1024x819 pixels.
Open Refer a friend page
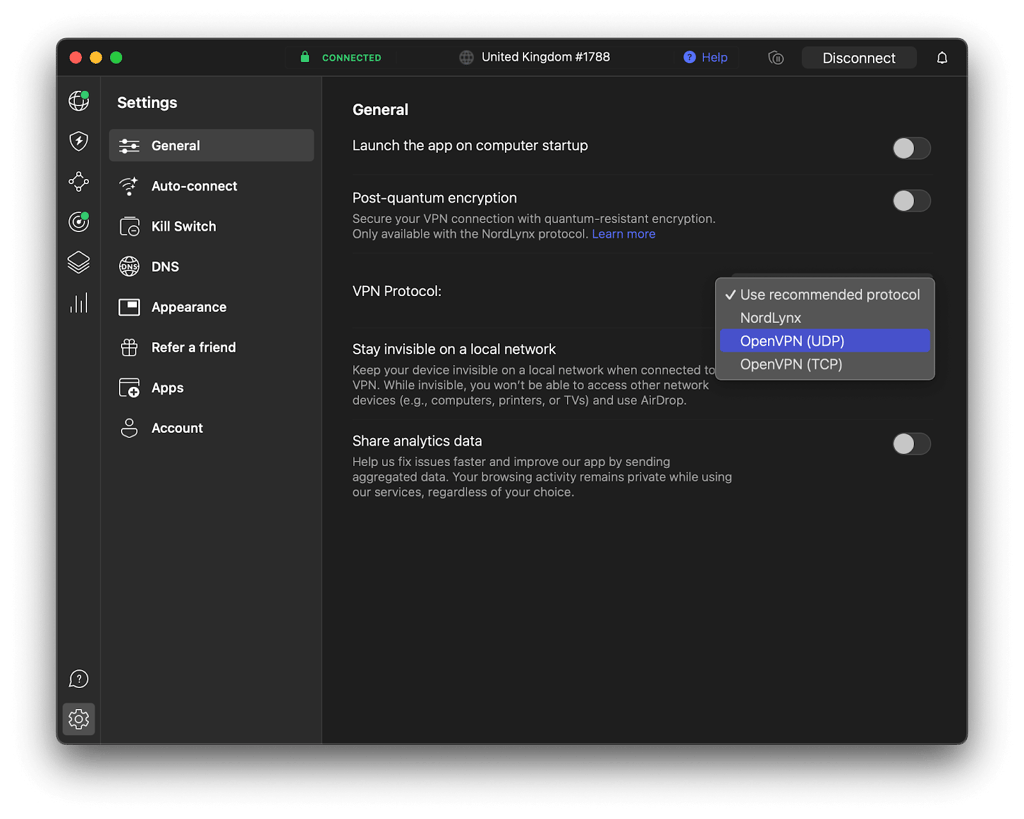[x=212, y=347]
